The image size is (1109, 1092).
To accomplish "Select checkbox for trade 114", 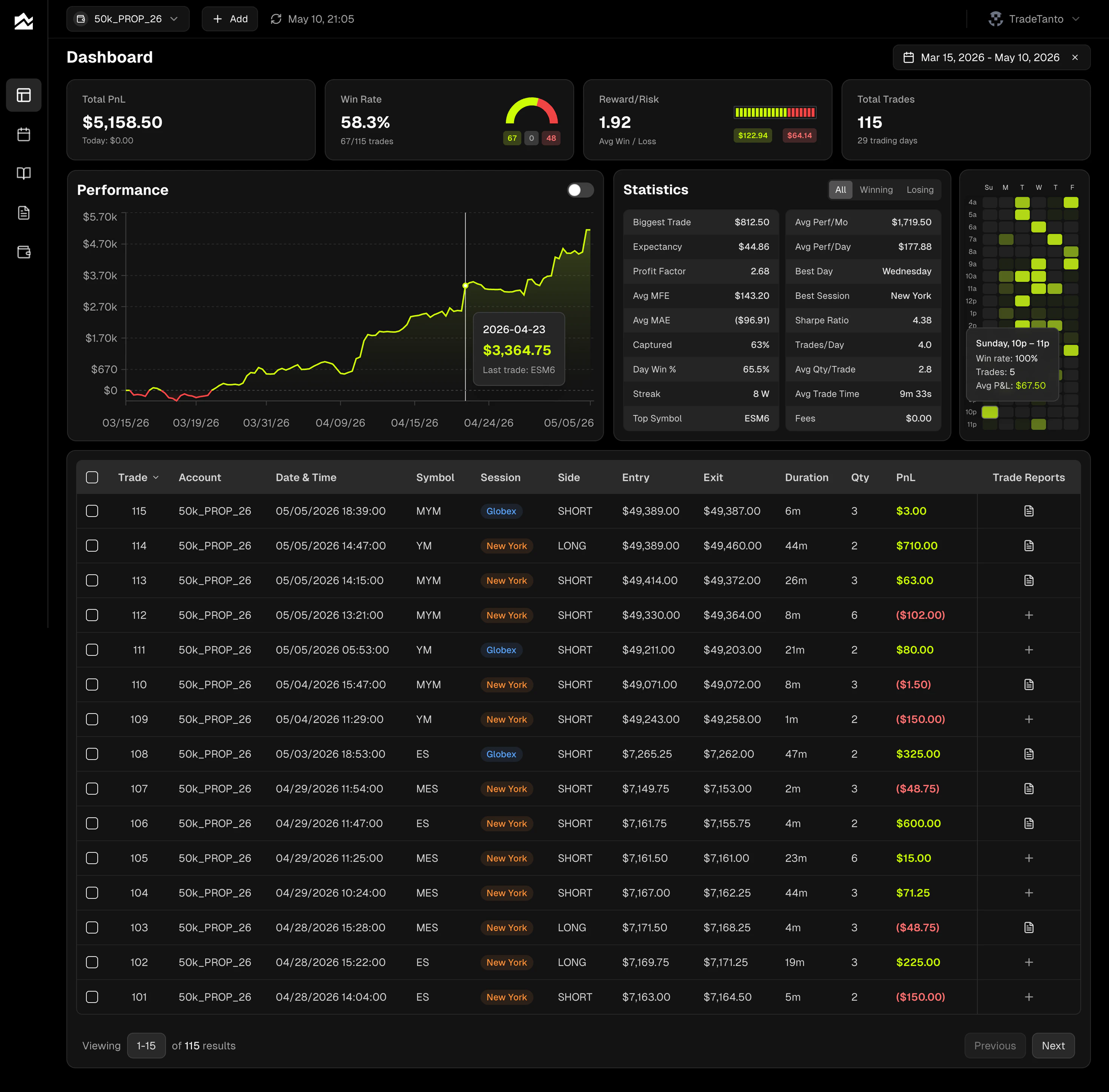I will click(x=92, y=545).
